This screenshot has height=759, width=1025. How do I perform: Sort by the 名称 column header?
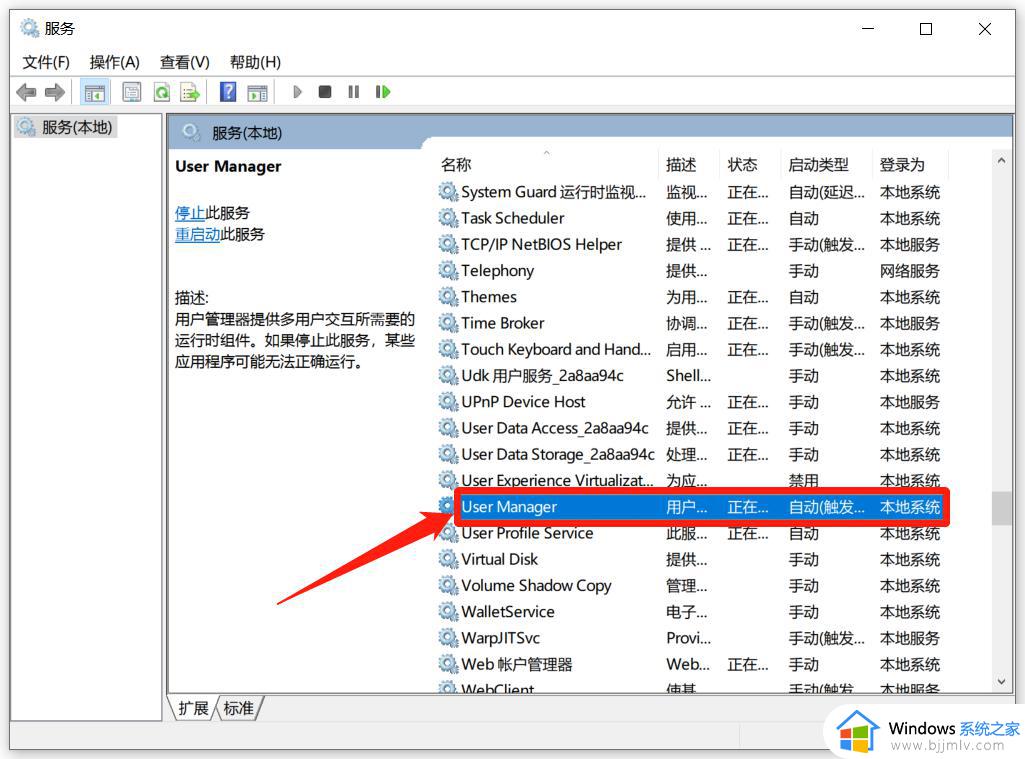pos(456,165)
